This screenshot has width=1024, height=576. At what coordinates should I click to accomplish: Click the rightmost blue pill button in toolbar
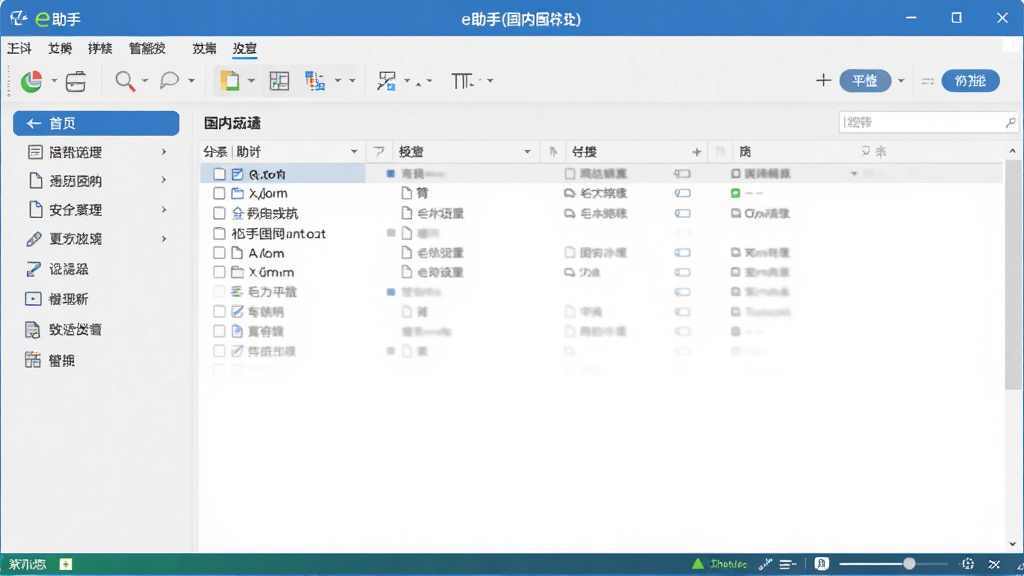970,81
